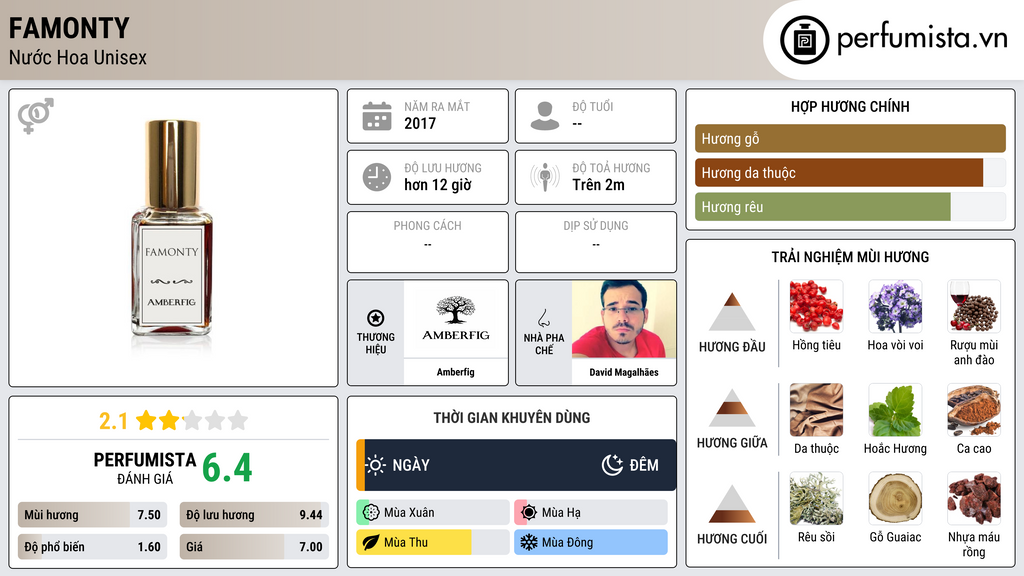Click the perfumista.vn bottle logo icon
The image size is (1024, 576).
pos(804,40)
